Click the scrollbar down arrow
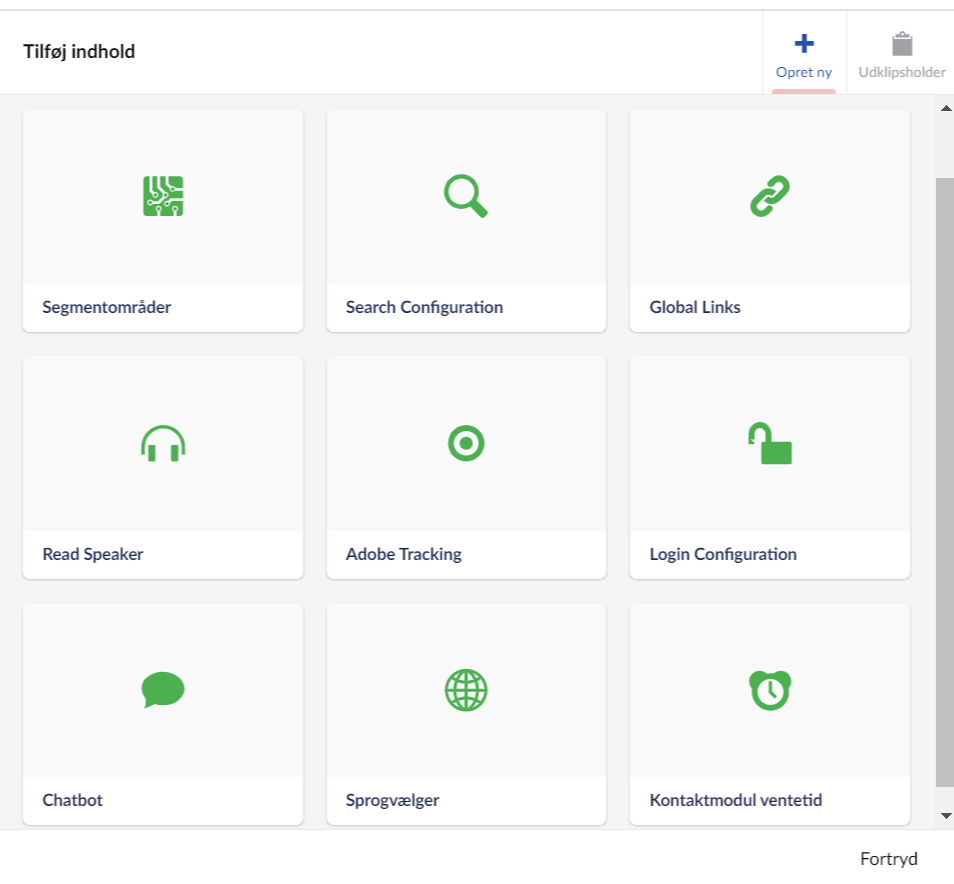Screen dimensions: 954x884 [945, 816]
